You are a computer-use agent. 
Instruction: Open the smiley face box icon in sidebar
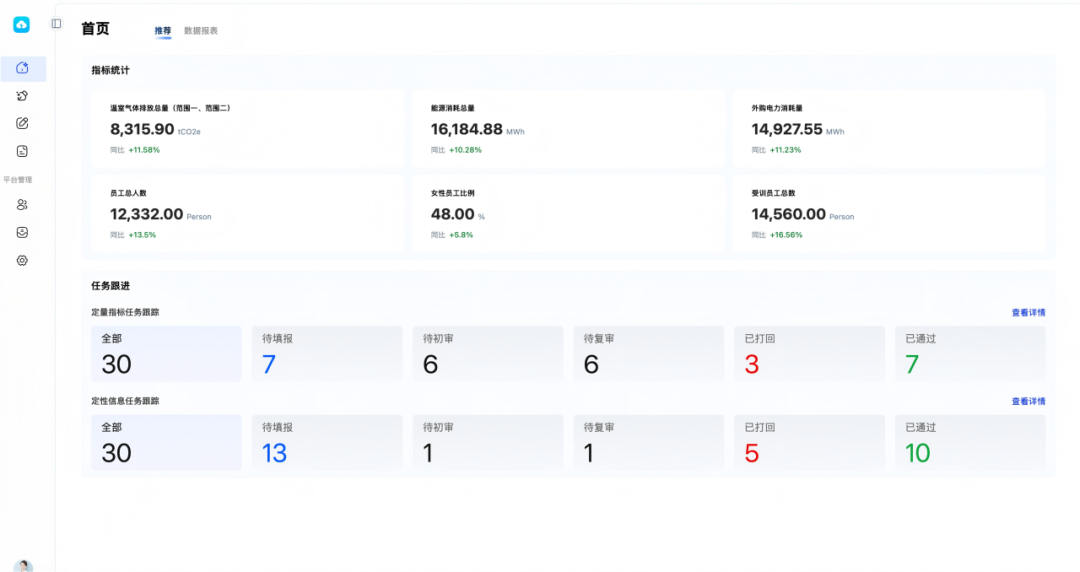23,232
